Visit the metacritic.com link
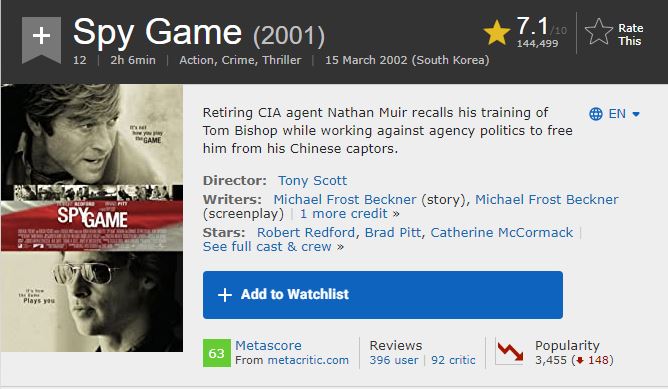This screenshot has height=389, width=668. [x=308, y=360]
